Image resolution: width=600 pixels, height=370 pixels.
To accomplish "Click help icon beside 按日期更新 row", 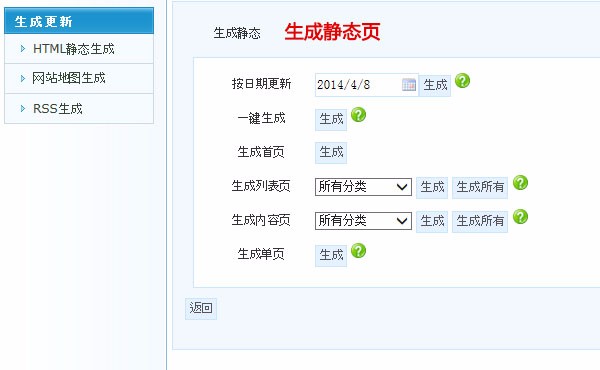I will coord(463,81).
